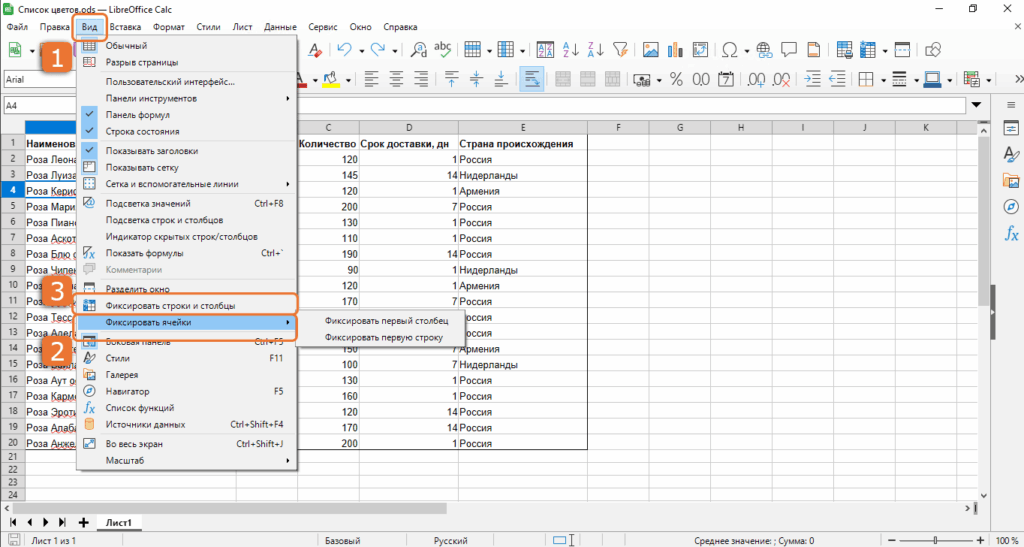This screenshot has height=547, width=1024.
Task: Apply AutoFilter funnel icon
Action: pos(621,50)
